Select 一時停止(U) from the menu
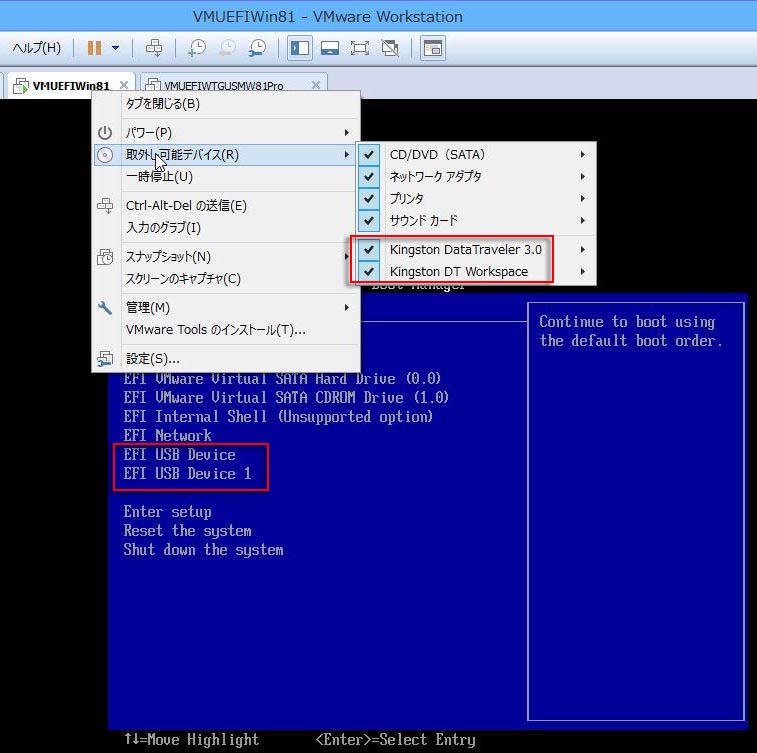The width and height of the screenshot is (757, 753). (226, 177)
